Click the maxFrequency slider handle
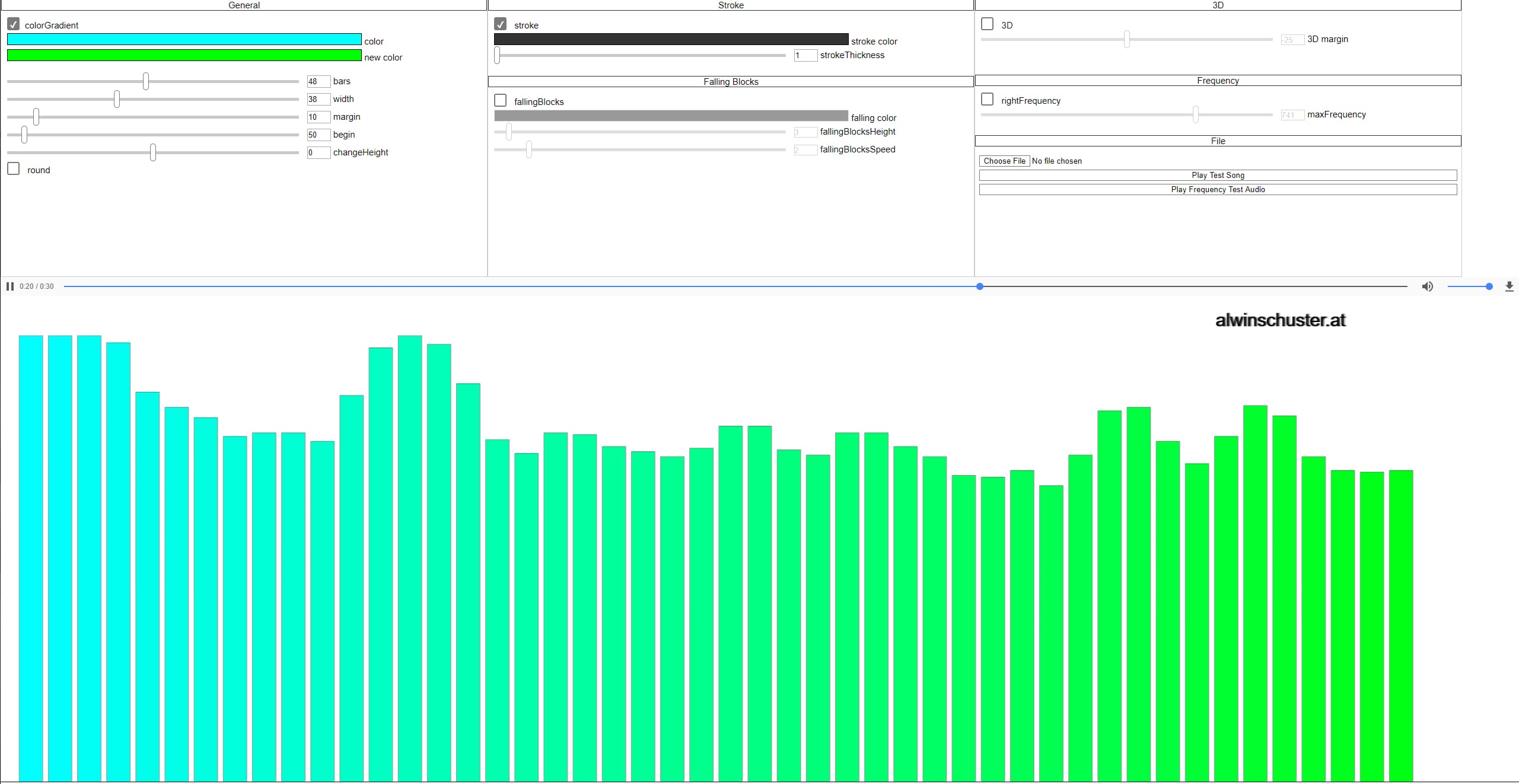The height and width of the screenshot is (784, 1519). (1196, 114)
